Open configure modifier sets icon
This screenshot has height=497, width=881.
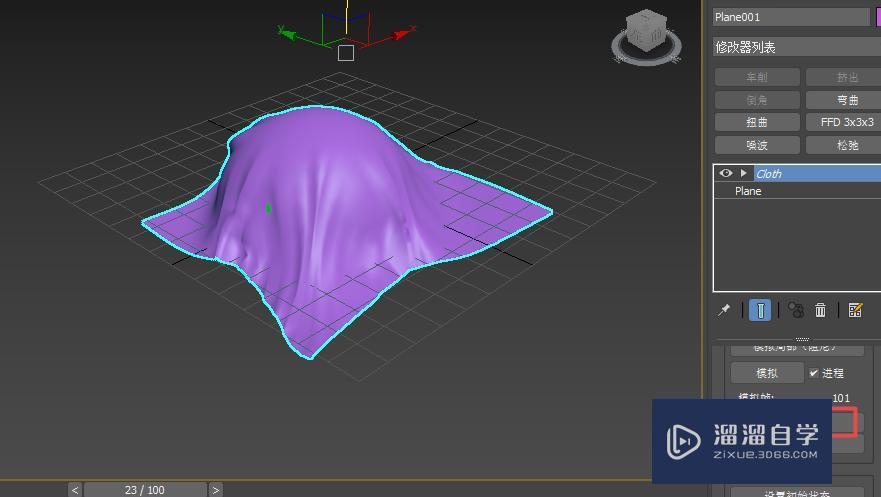855,310
